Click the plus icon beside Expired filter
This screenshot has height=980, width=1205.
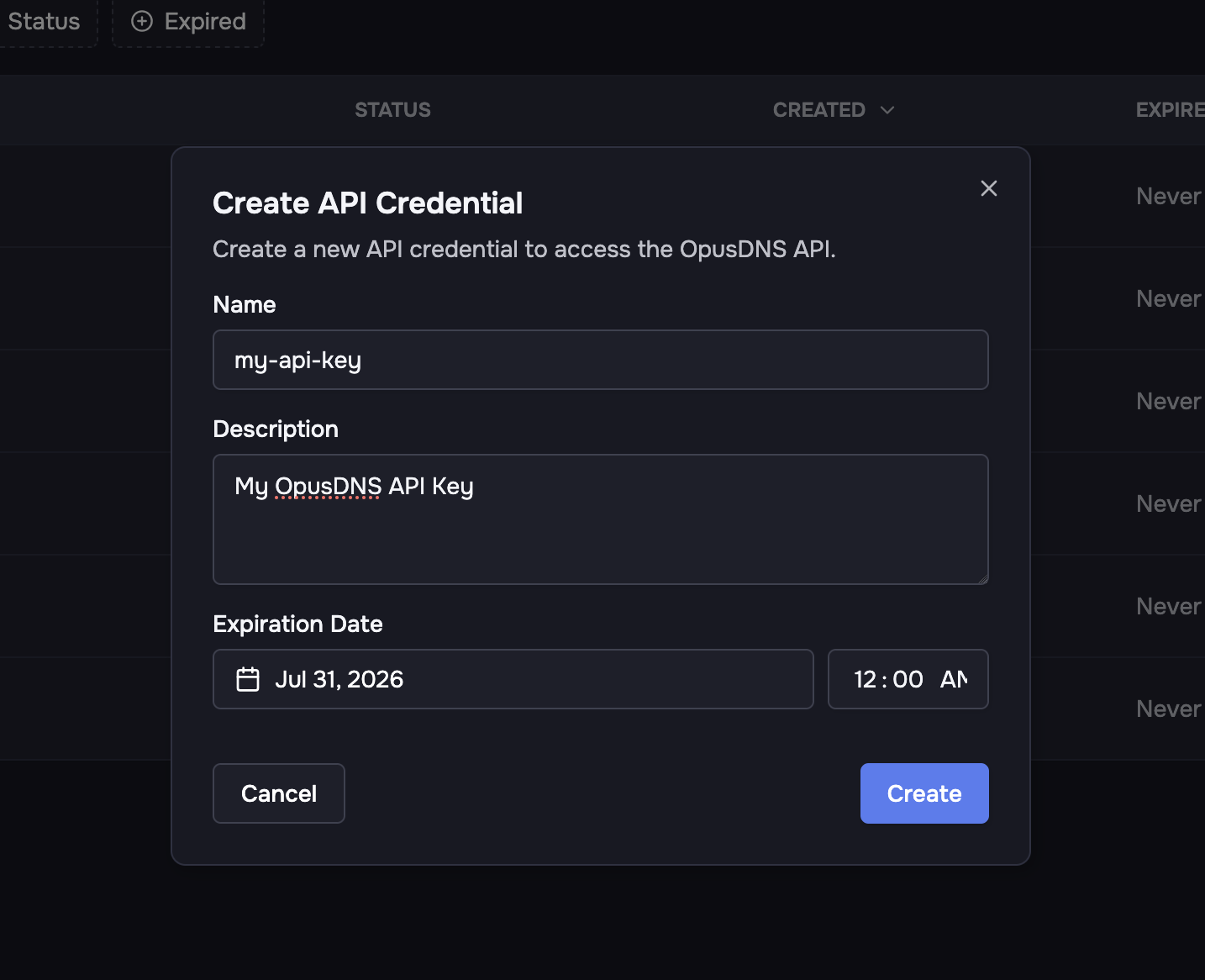click(x=142, y=21)
